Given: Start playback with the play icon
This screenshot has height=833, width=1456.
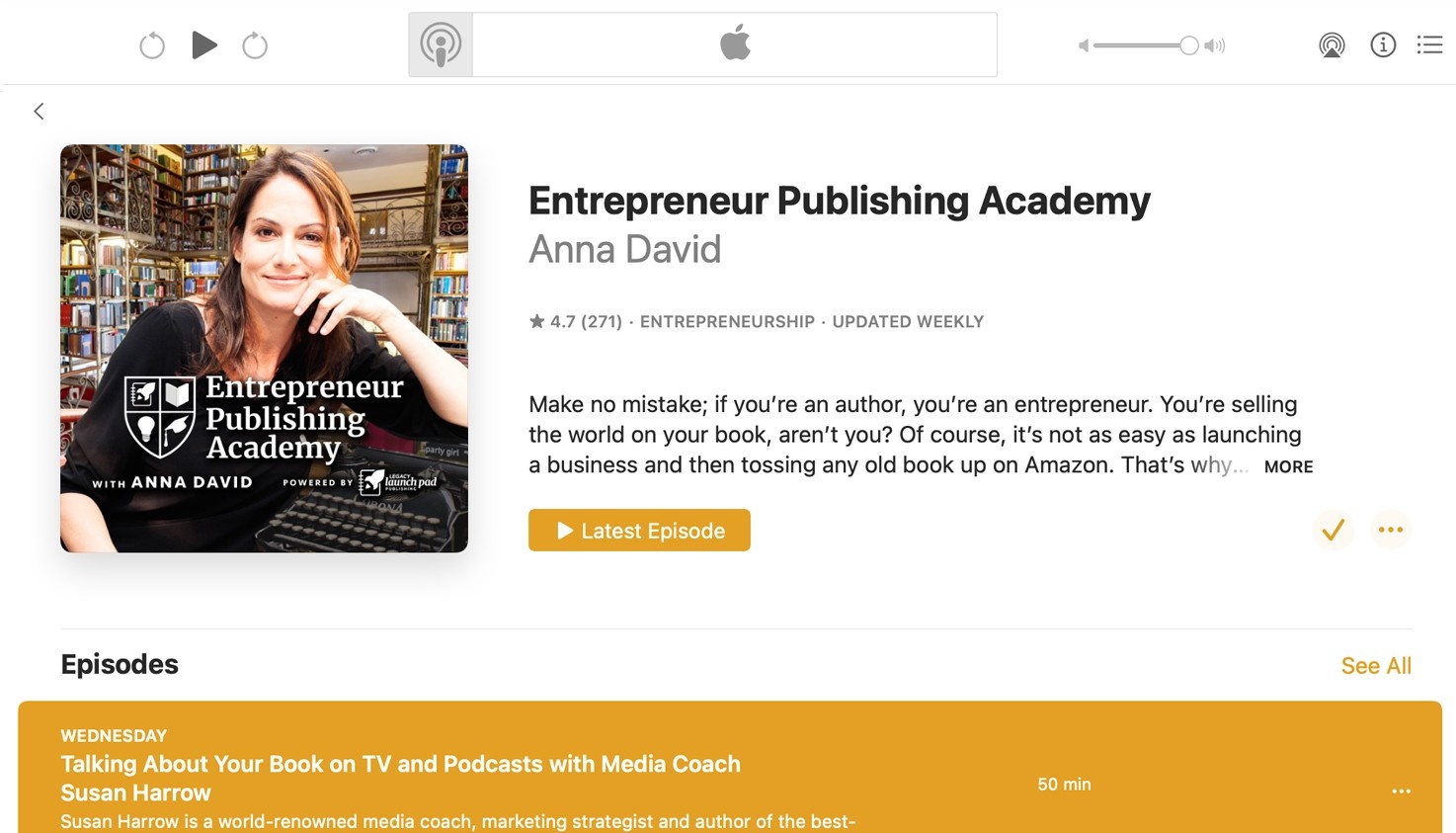Looking at the screenshot, I should click(x=203, y=45).
